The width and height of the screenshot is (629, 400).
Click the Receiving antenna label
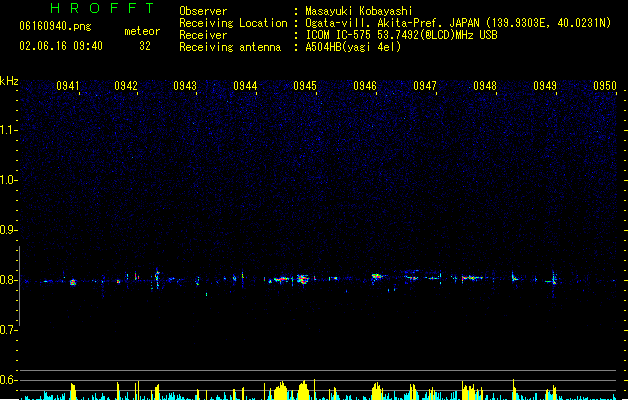230,47
